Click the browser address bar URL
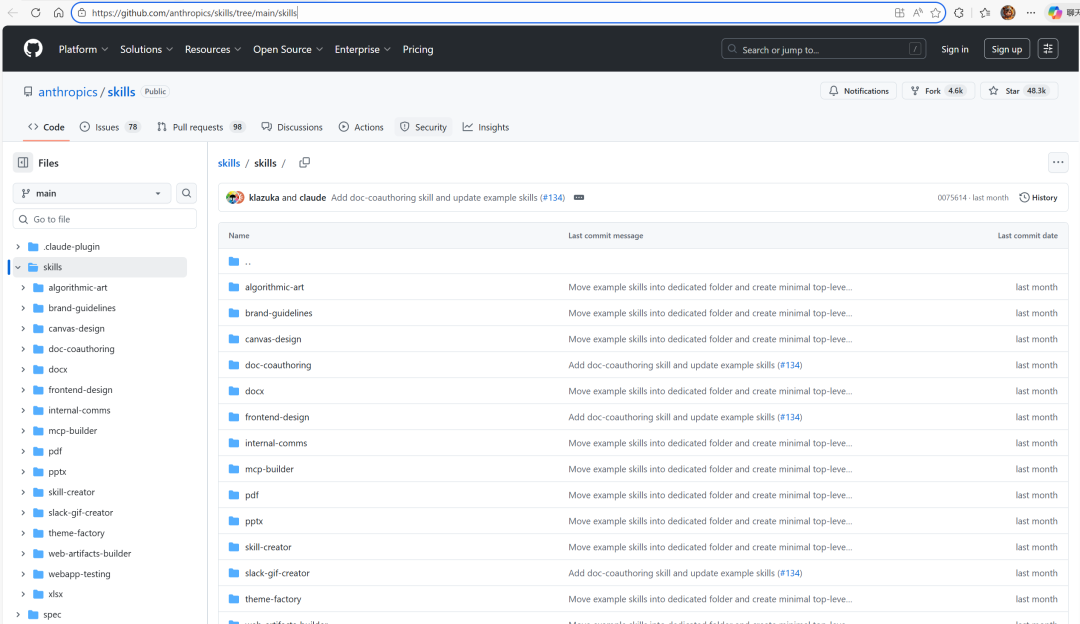 pos(194,12)
